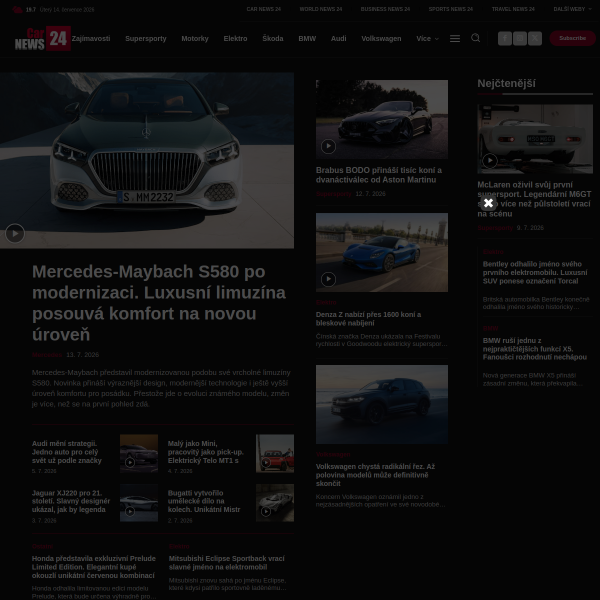The image size is (600, 600).
Task: Click Ostatní tag above Honda headline
Action: pyautogui.click(x=42, y=546)
